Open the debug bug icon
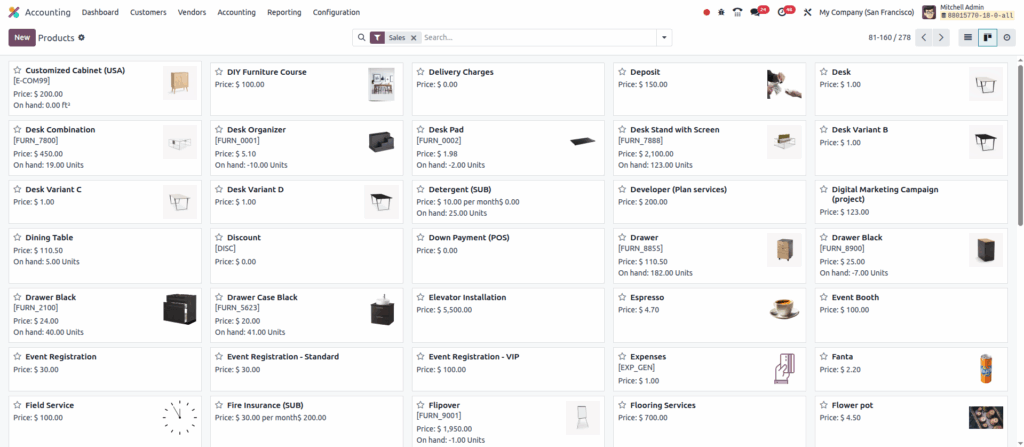This screenshot has width=1024, height=447. tap(722, 12)
